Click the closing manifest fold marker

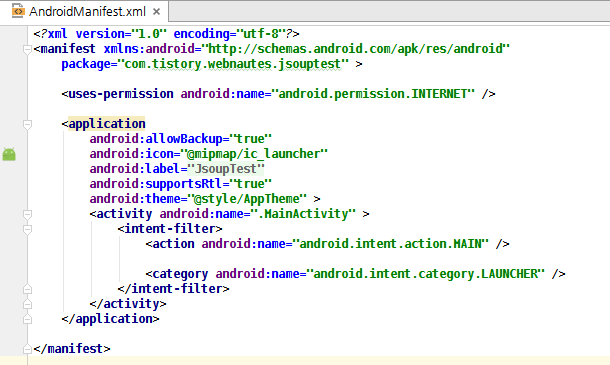click(27, 349)
